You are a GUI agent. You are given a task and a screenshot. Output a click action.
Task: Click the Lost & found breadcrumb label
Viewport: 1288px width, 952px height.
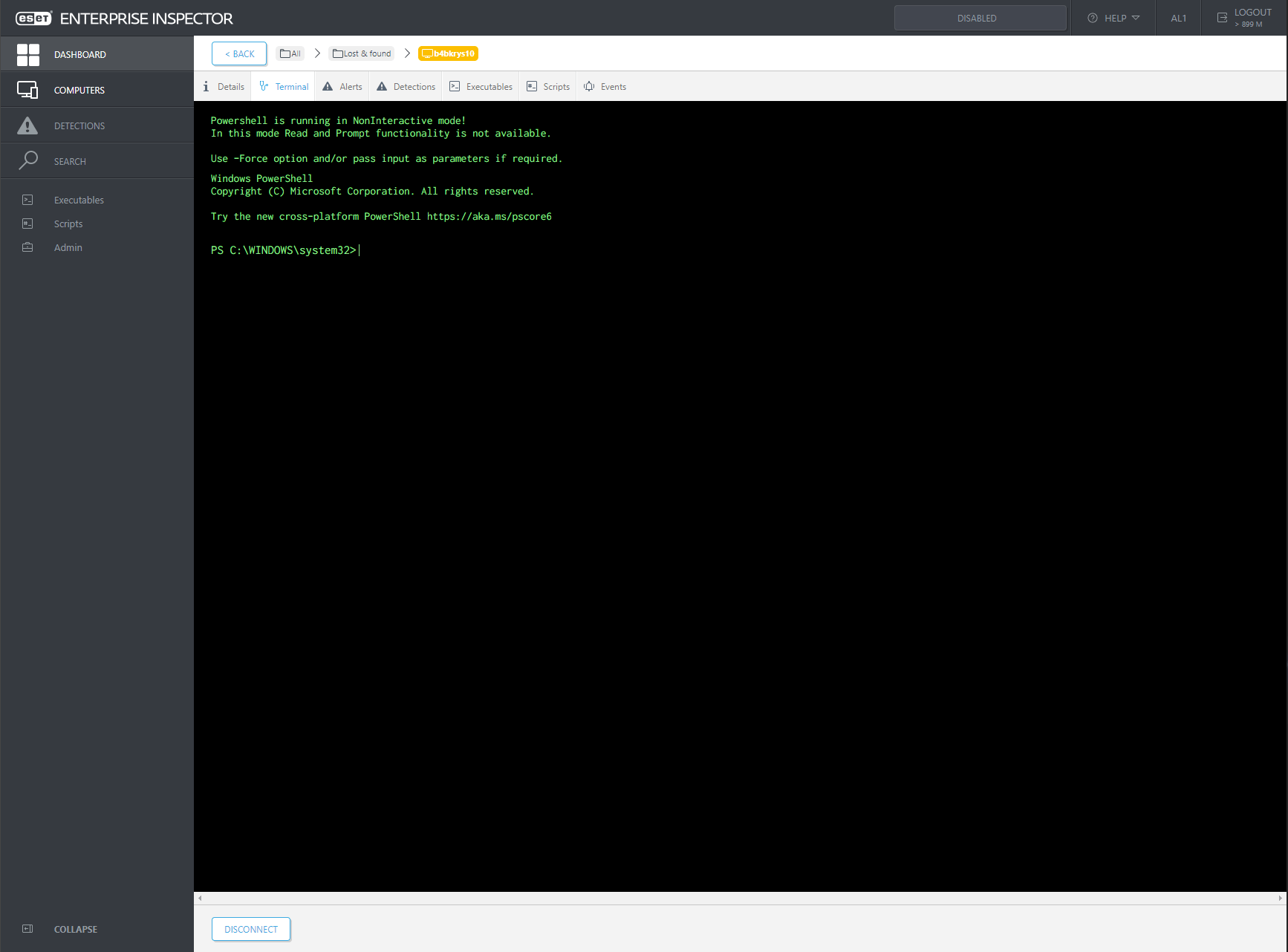tap(367, 53)
